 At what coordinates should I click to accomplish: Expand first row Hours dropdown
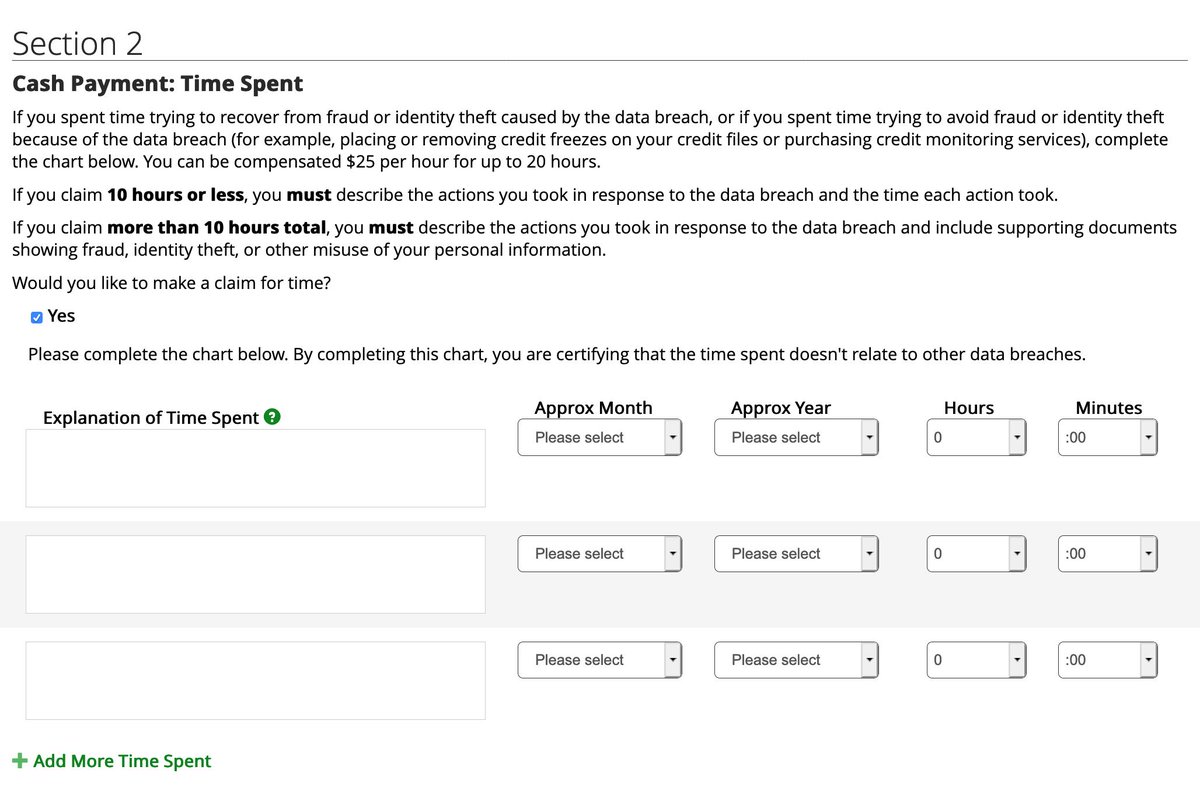click(x=977, y=438)
